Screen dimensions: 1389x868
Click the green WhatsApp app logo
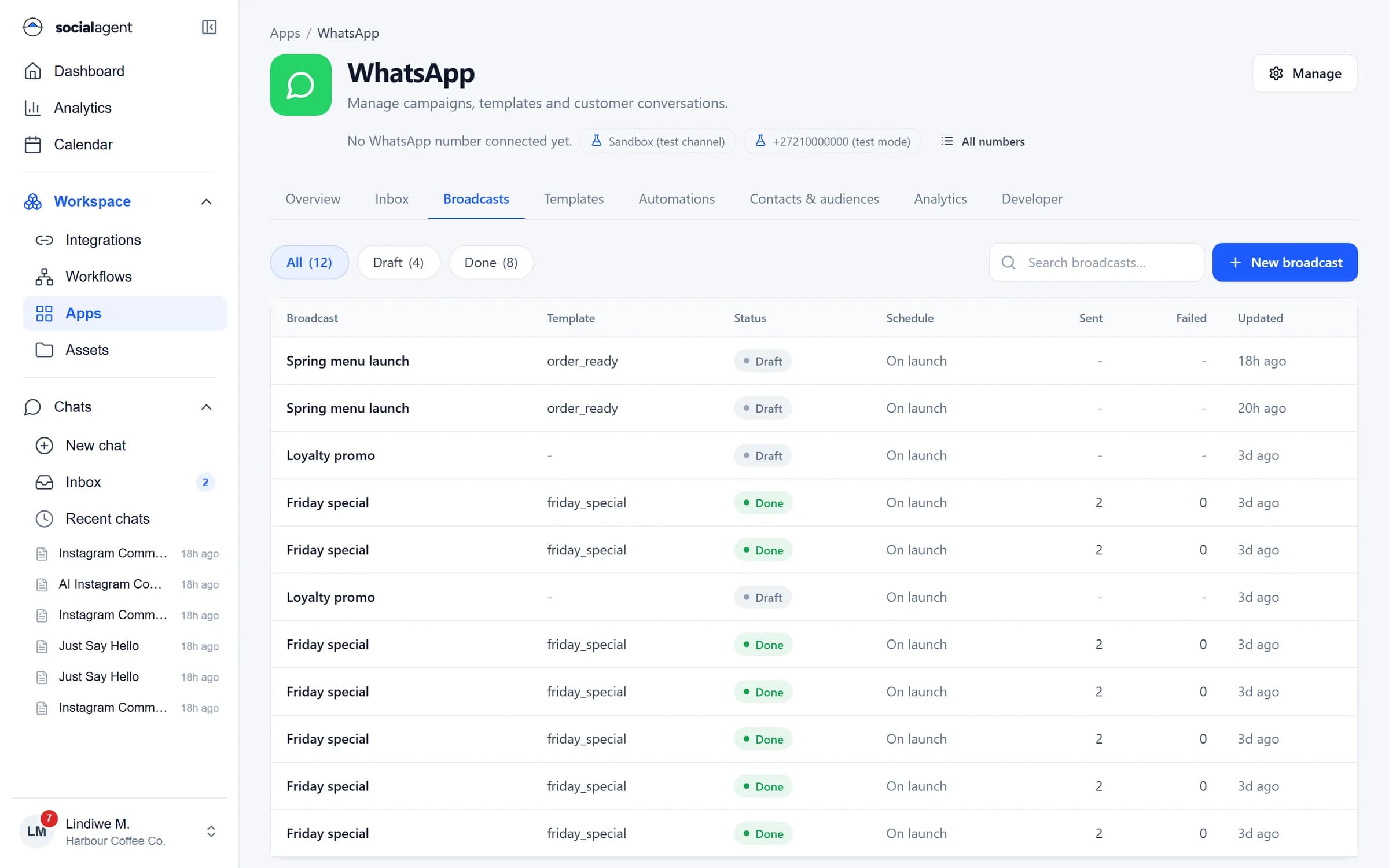(x=301, y=85)
